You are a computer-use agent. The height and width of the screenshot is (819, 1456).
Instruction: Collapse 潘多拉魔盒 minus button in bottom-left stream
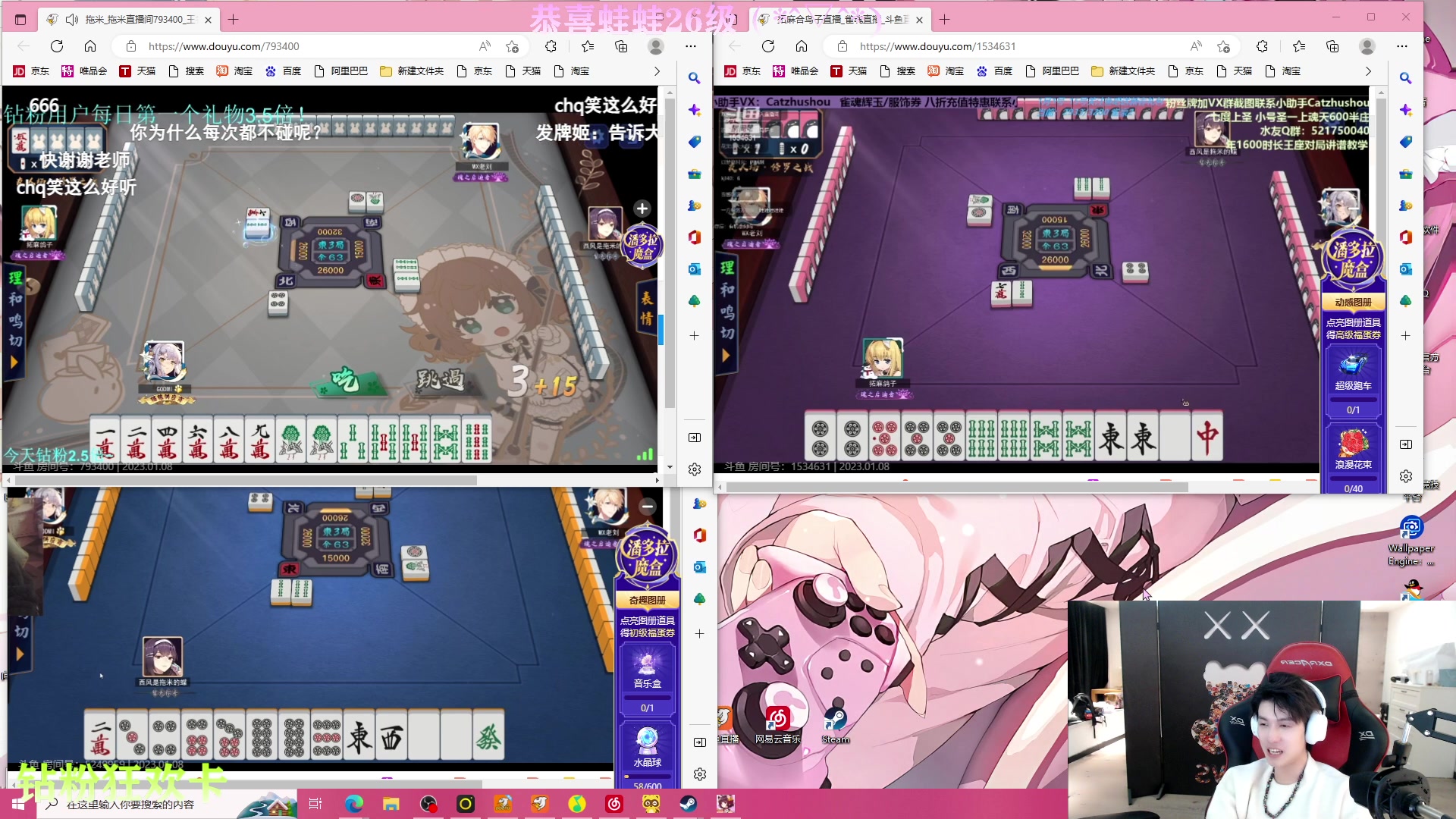[647, 506]
